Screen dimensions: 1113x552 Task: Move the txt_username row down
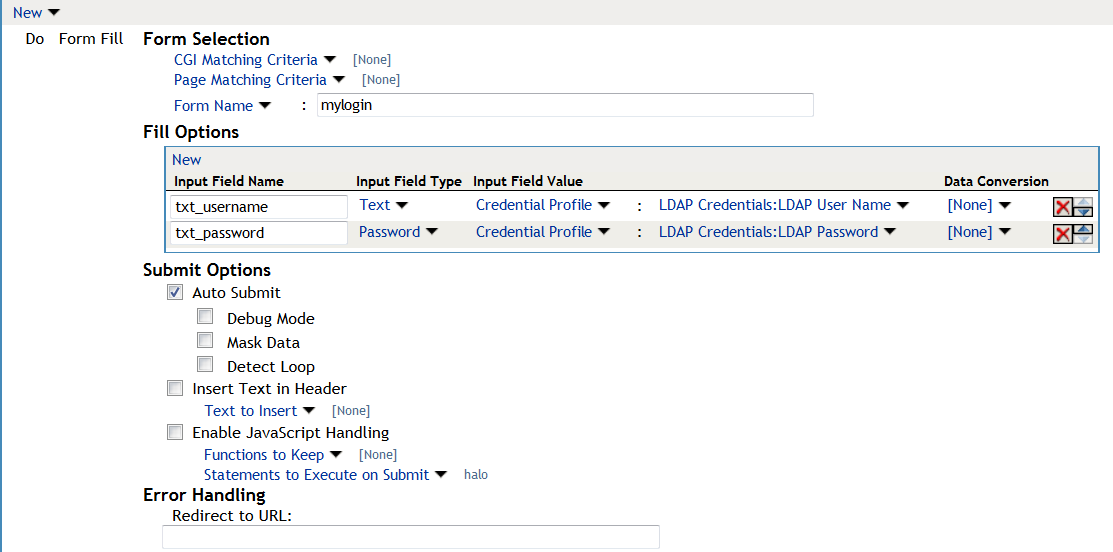click(x=1083, y=211)
